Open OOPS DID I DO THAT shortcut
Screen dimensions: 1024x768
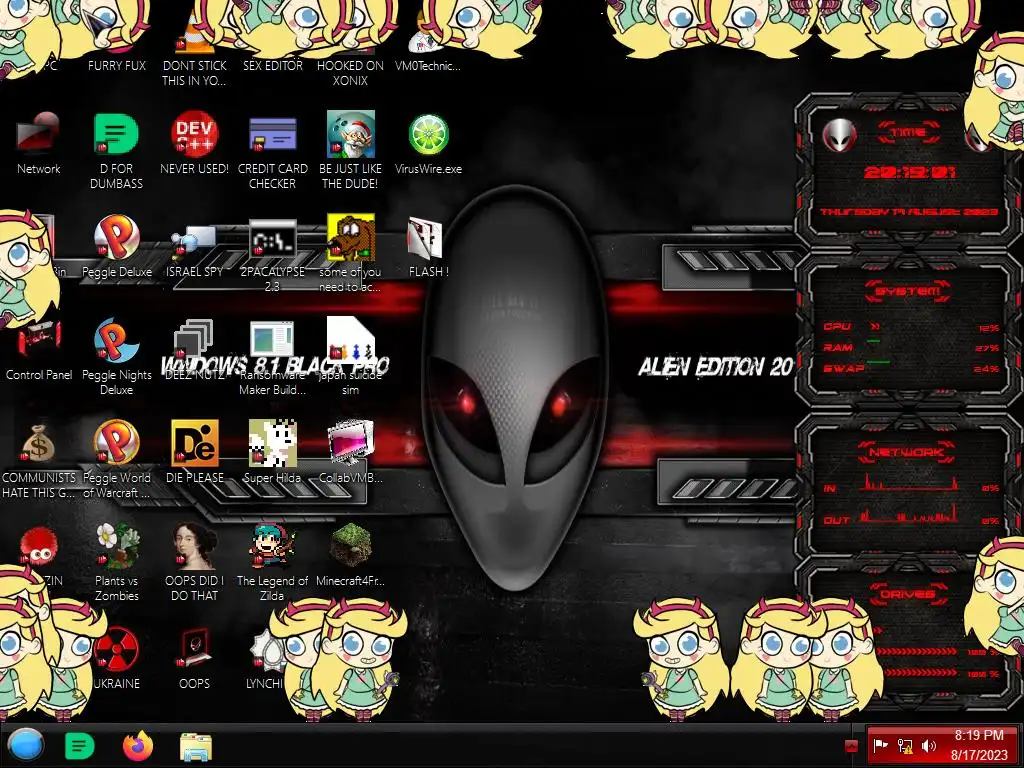tap(195, 563)
